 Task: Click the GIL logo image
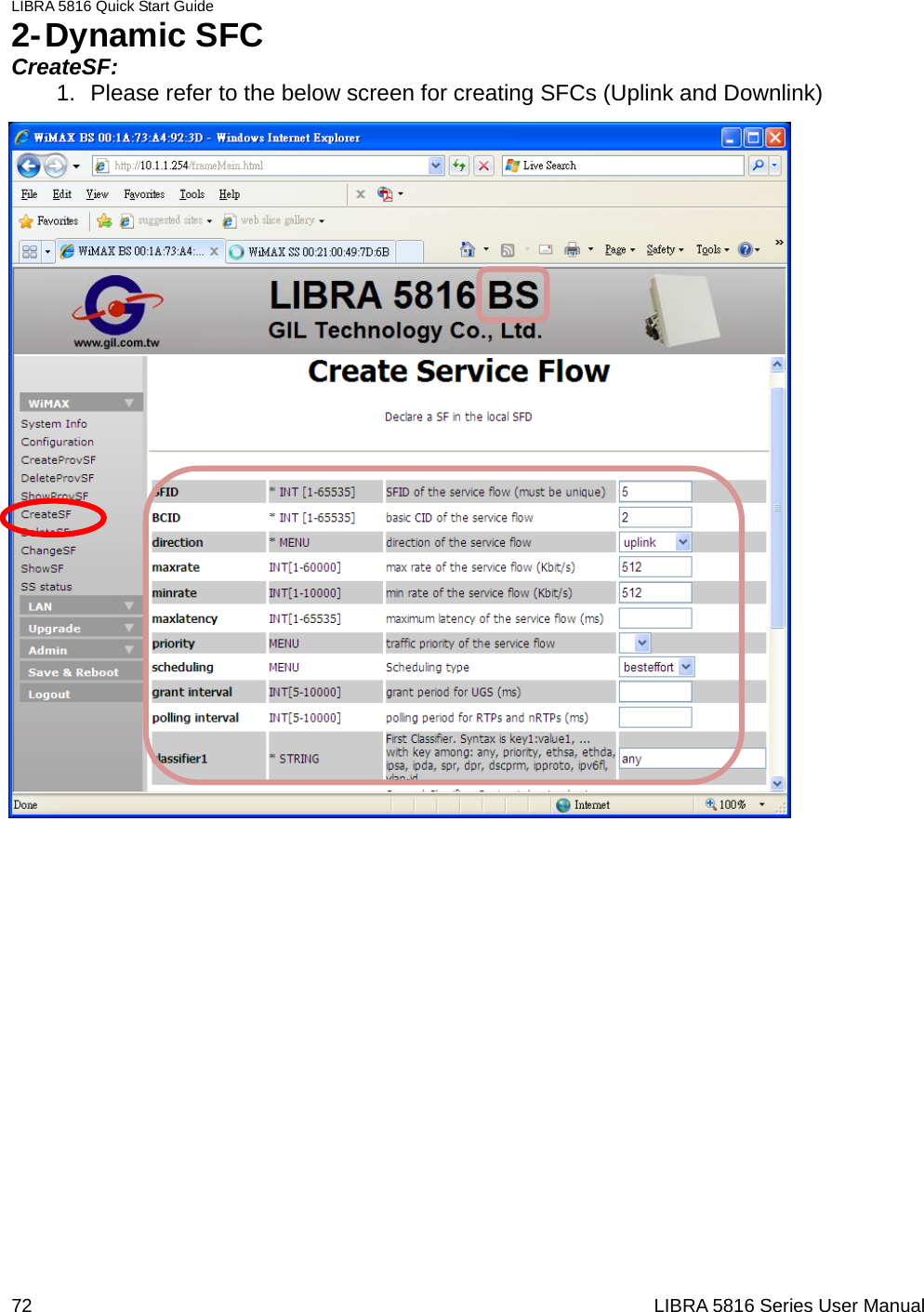coord(117,311)
